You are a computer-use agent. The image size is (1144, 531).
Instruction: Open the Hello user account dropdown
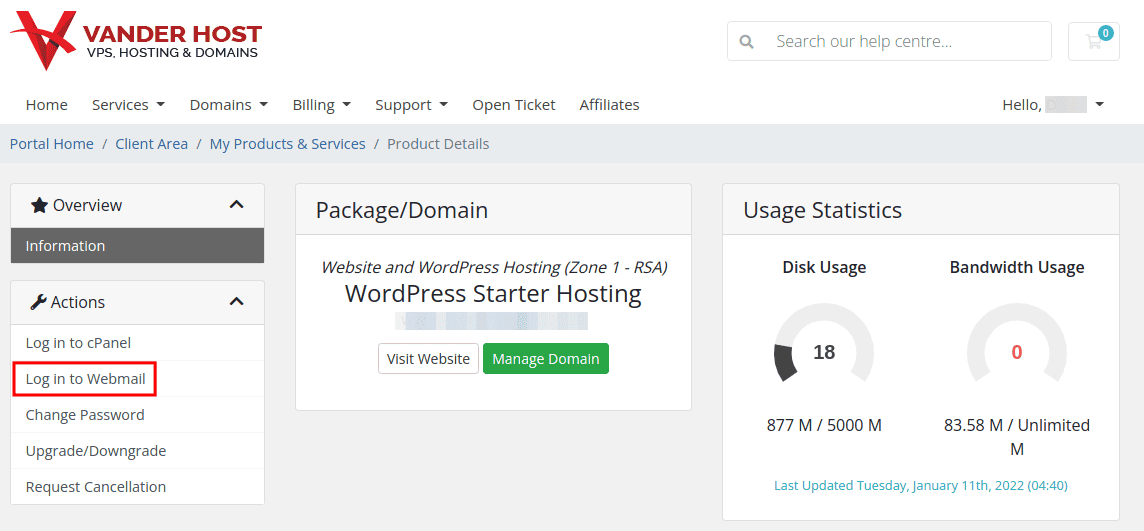[x=1054, y=105]
